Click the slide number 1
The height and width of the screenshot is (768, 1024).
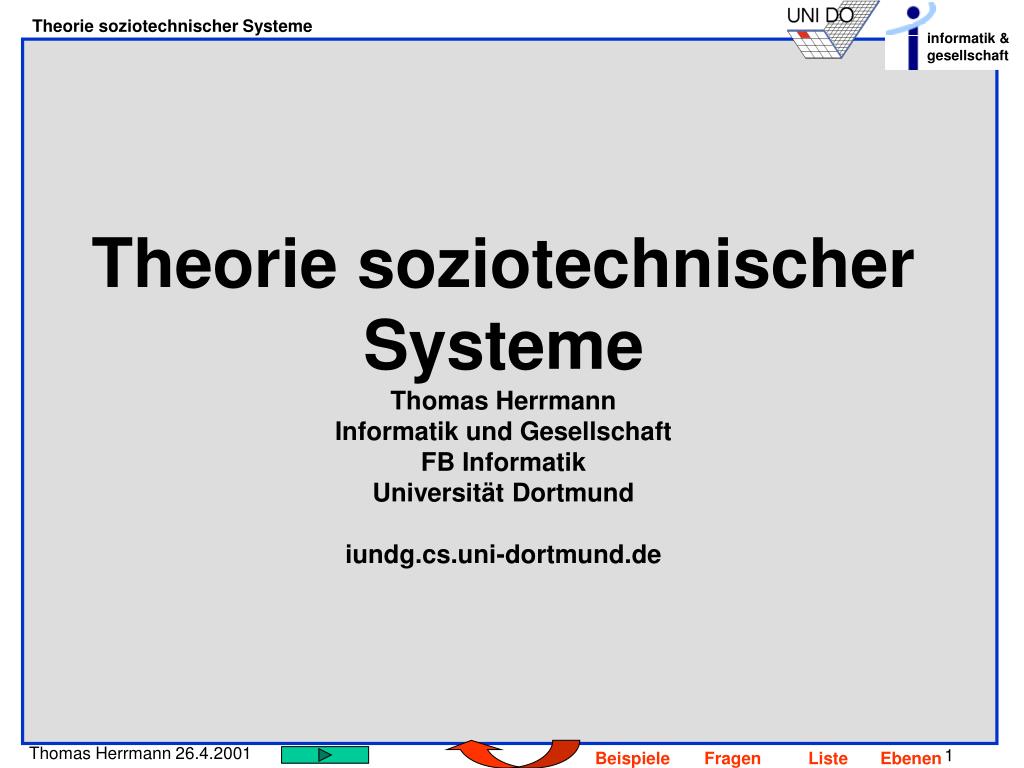pos(948,756)
